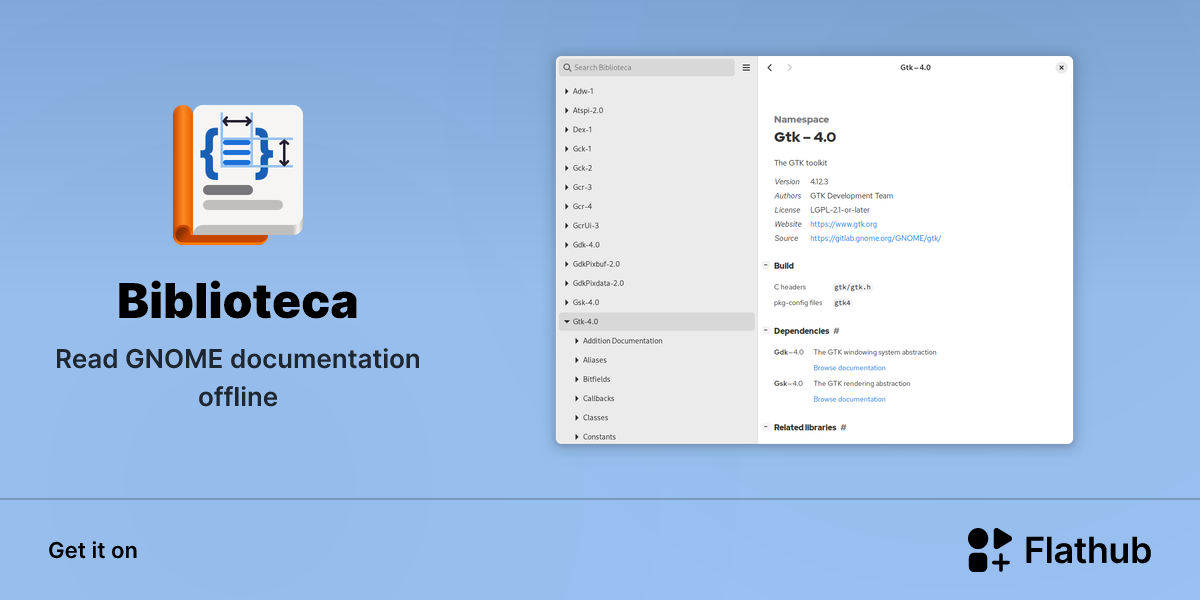1200x600 pixels.
Task: Expand the Gsk-4.0 tree node
Action: tap(566, 302)
